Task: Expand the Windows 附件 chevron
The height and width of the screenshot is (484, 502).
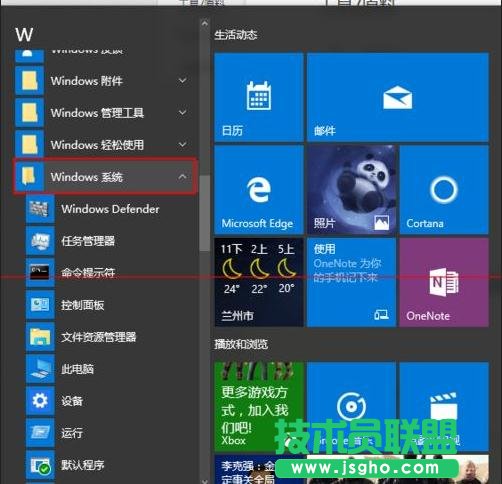Action: click(x=182, y=80)
